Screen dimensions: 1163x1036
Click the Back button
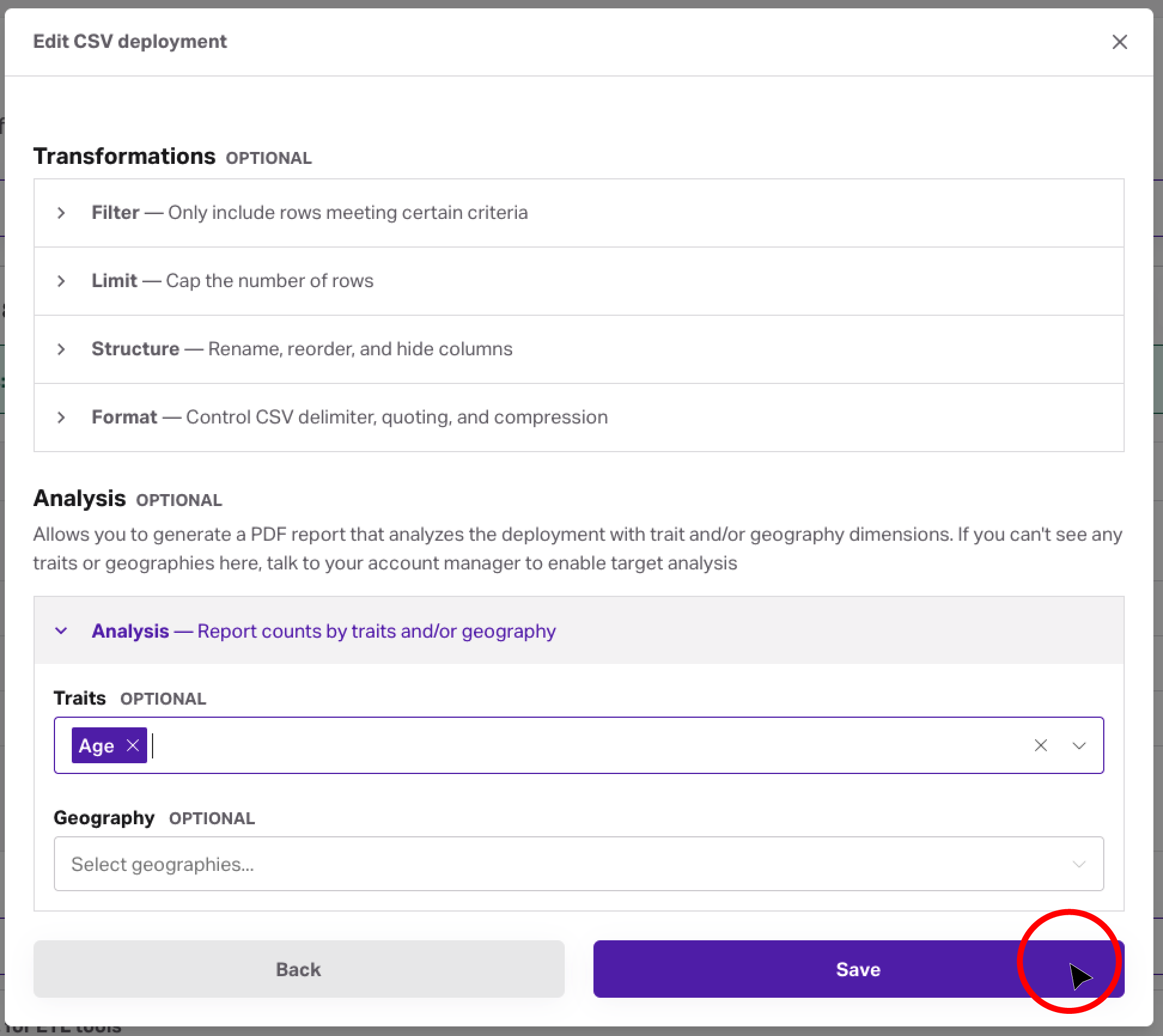pyautogui.click(x=299, y=969)
